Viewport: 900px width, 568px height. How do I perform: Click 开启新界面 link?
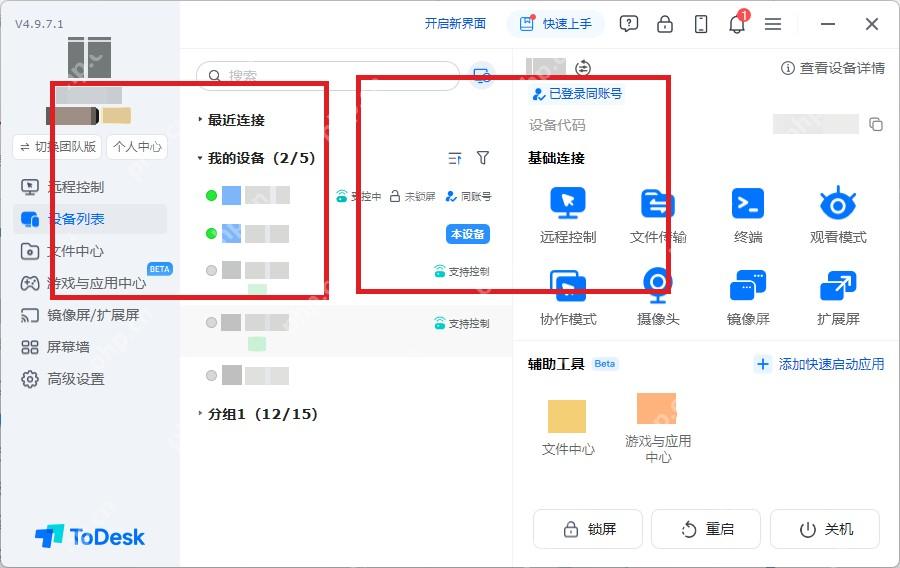point(455,24)
